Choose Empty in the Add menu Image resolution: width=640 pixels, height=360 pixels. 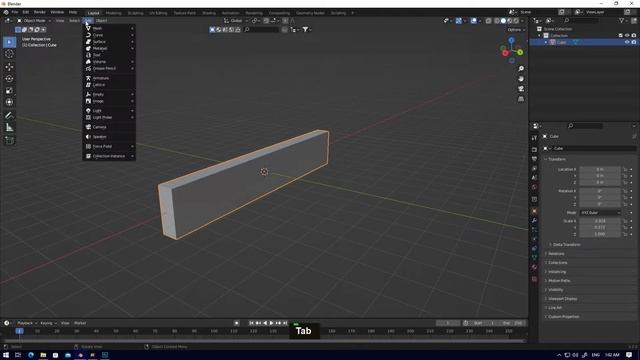(x=109, y=94)
